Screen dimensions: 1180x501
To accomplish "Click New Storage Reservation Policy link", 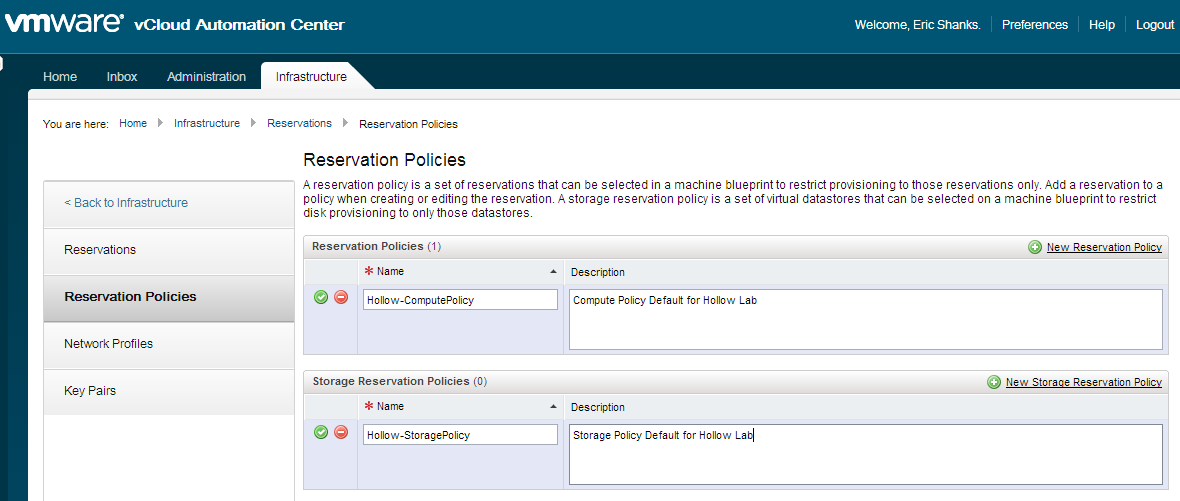I will (1083, 382).
